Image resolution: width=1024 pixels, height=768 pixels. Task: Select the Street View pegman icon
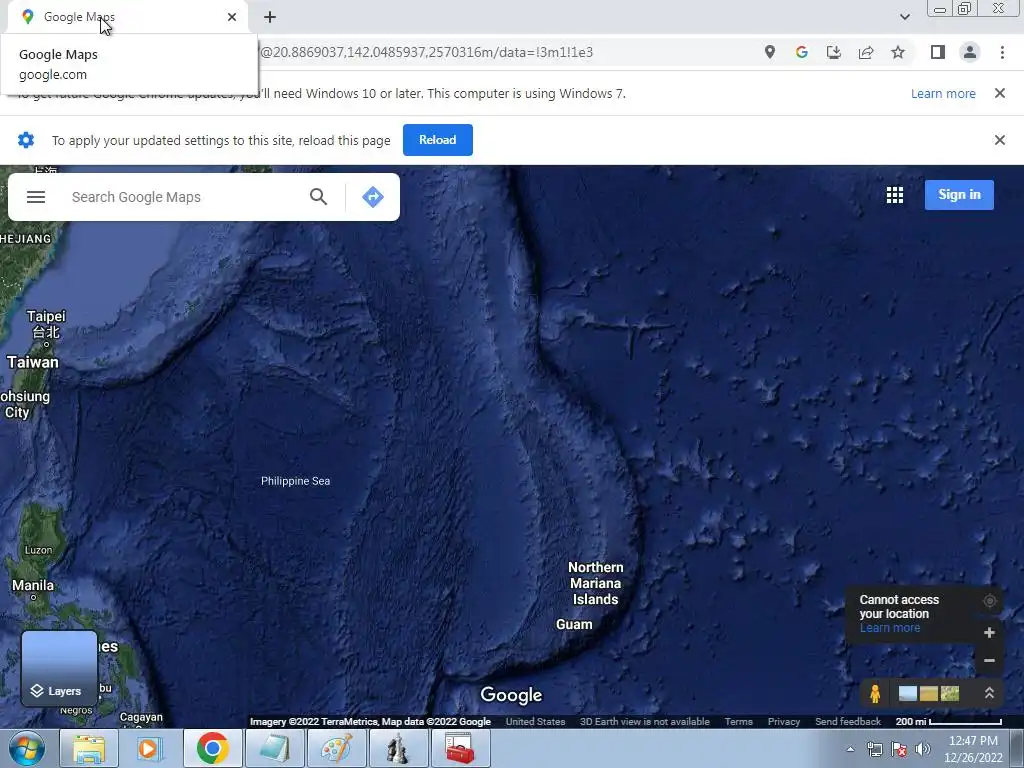tap(875, 693)
